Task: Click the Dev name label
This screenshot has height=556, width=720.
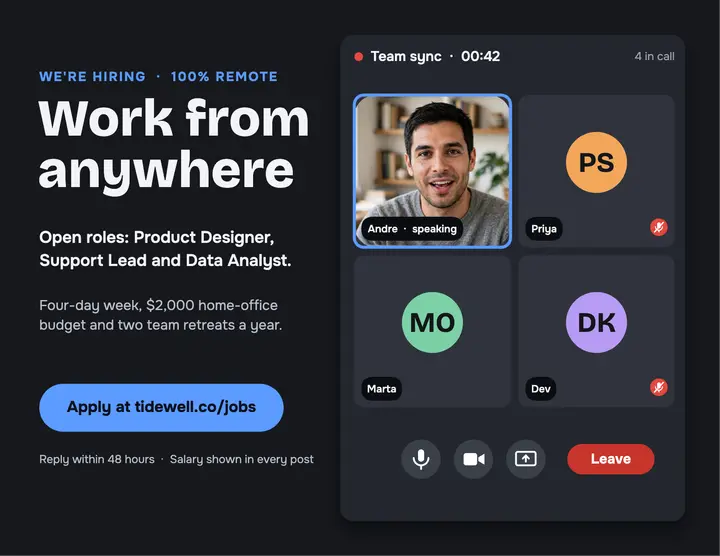Action: click(x=540, y=389)
